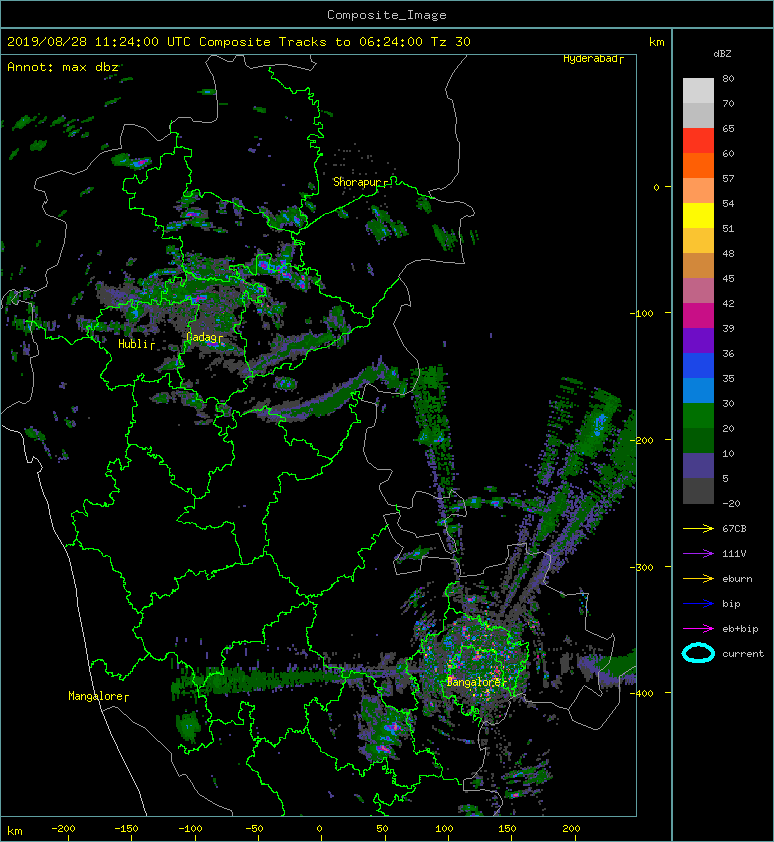Viewport: 774px width, 842px height.
Task: Click the purple 111V arrow legend icon
Action: pyautogui.click(x=698, y=554)
